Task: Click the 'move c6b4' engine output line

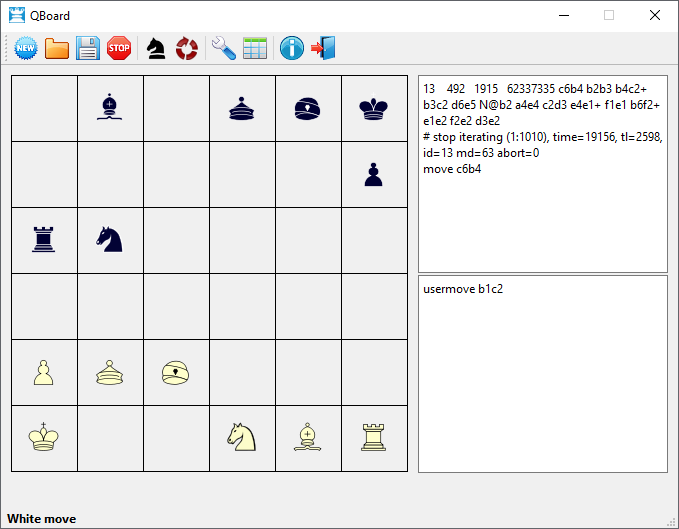Action: [x=452, y=169]
